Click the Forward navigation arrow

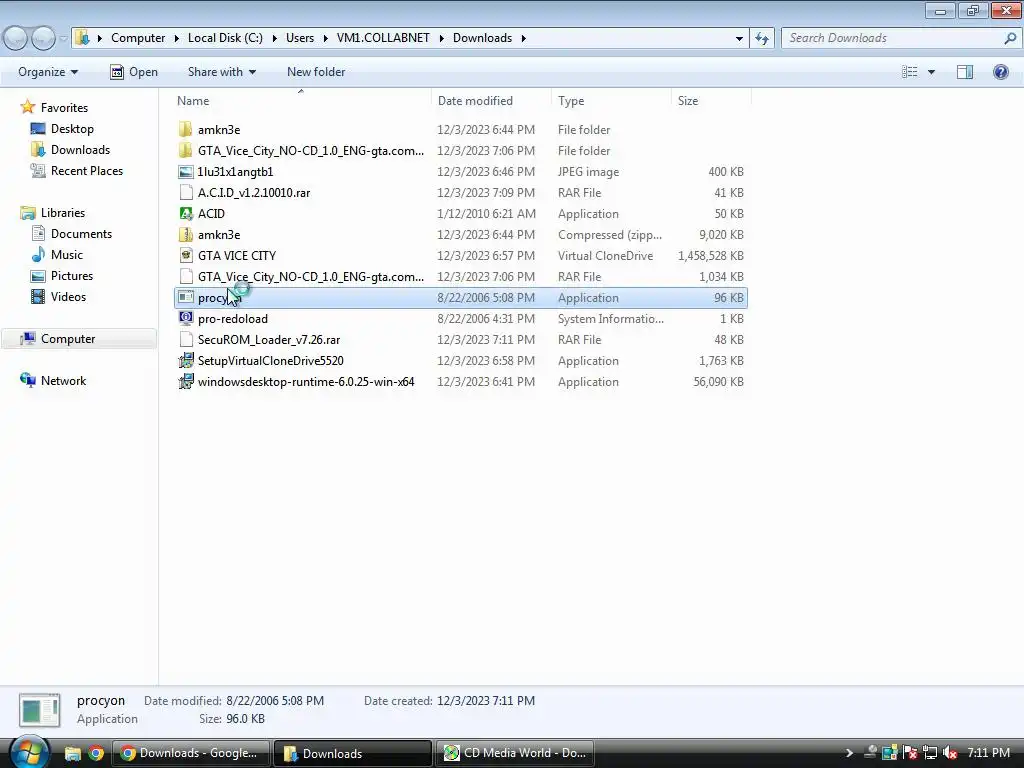click(43, 39)
